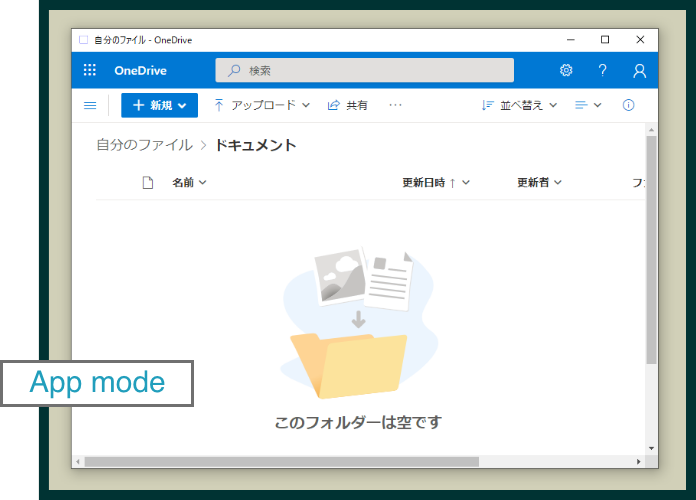The height and width of the screenshot is (500, 696).
Task: Open the app launcher grid icon
Action: (x=89, y=70)
